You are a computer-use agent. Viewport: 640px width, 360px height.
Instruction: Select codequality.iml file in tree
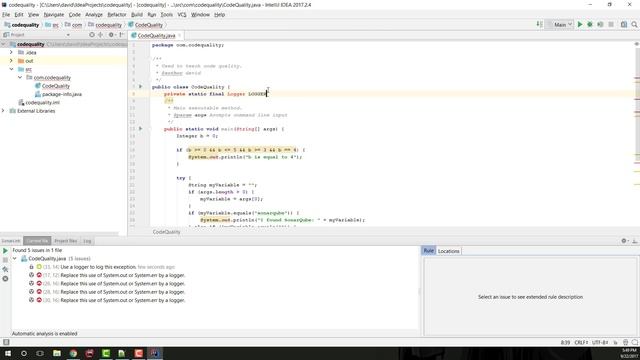[43, 102]
